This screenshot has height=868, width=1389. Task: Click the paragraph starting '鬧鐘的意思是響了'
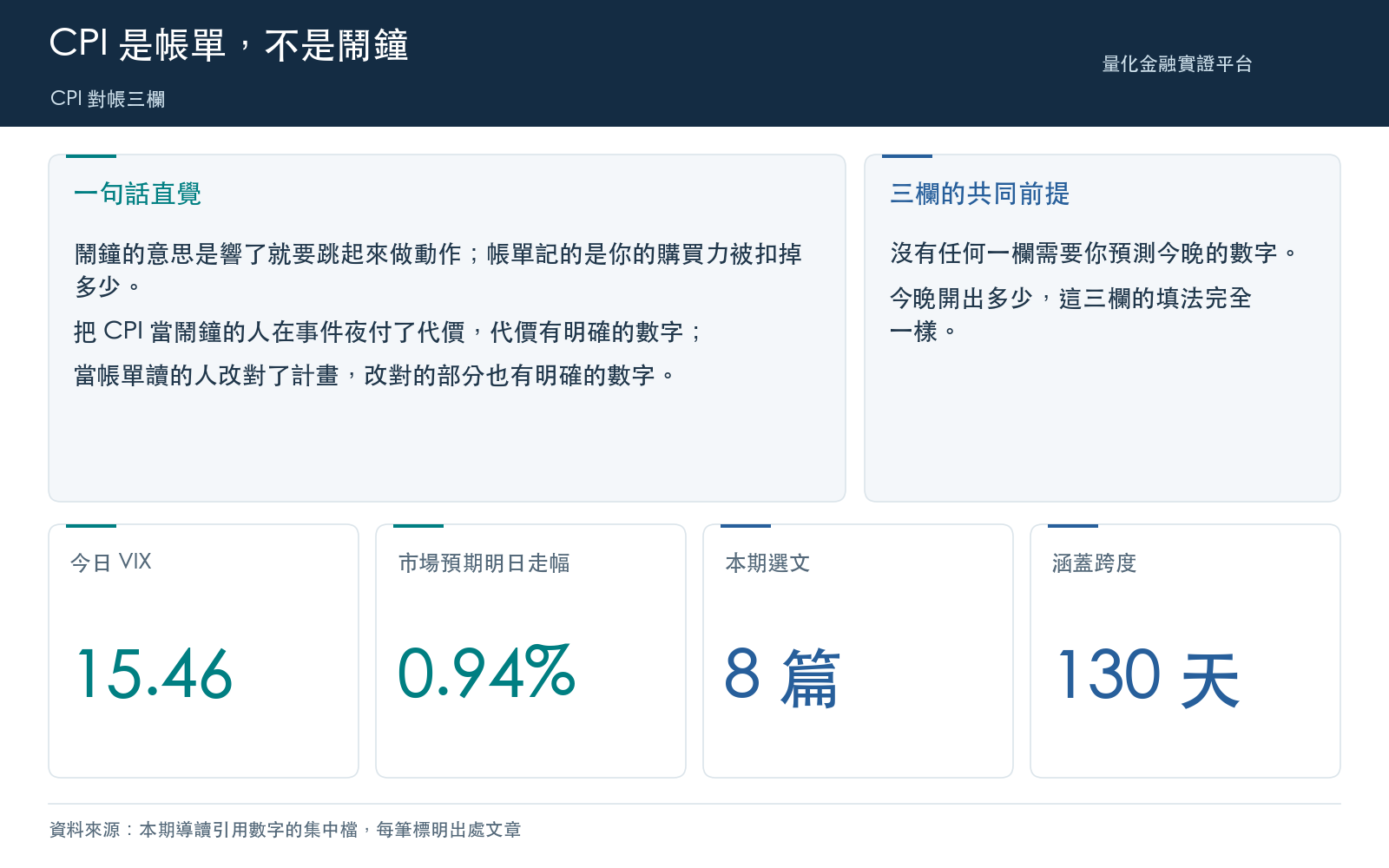pos(438,269)
